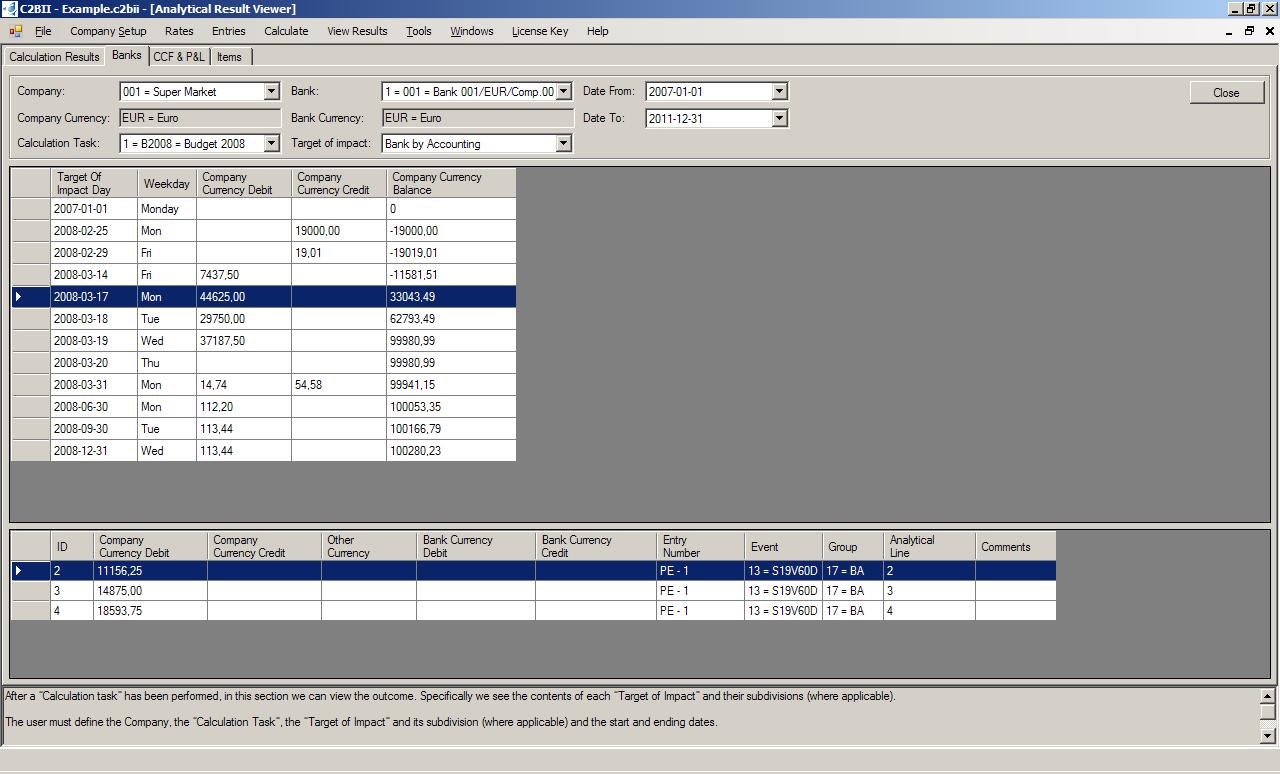Click the 11156,25 cell in lower grid

(150, 571)
